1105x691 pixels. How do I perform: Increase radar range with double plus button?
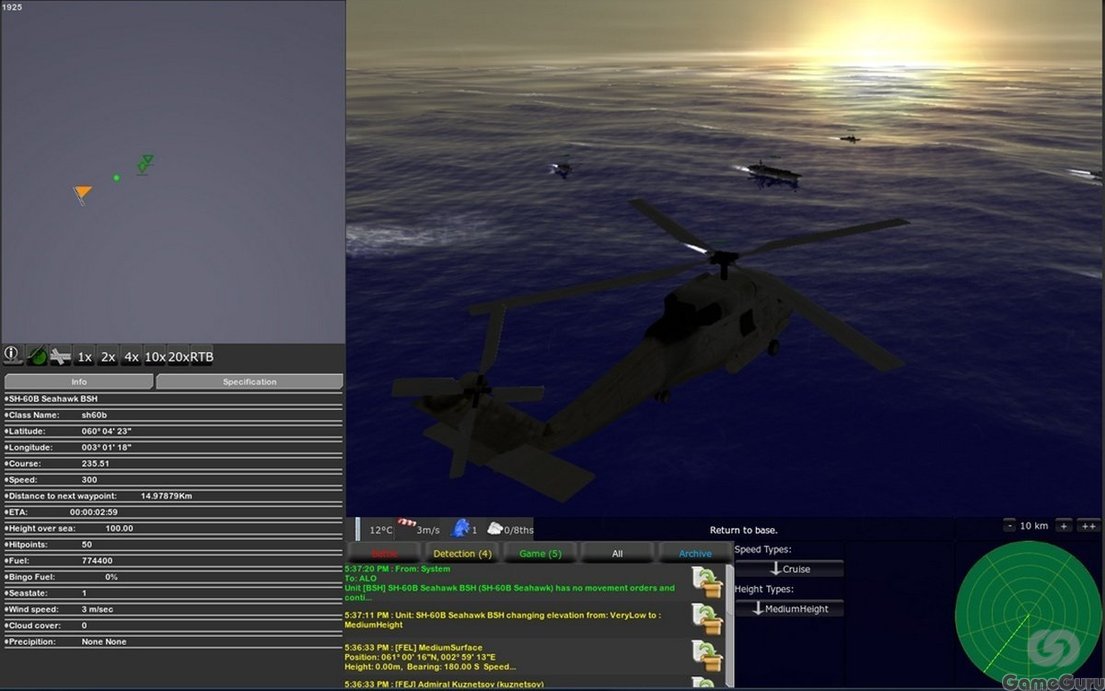(1088, 525)
